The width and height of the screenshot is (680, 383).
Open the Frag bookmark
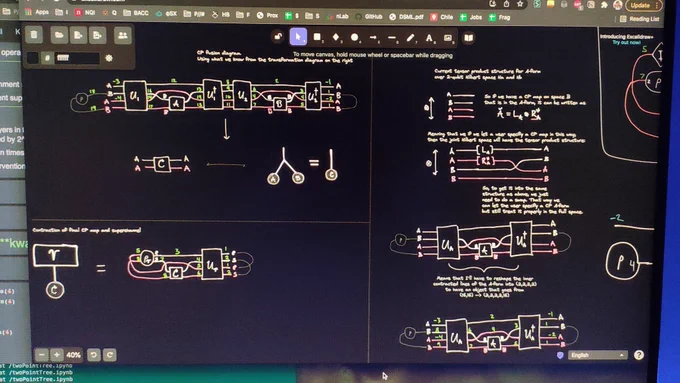click(x=500, y=17)
